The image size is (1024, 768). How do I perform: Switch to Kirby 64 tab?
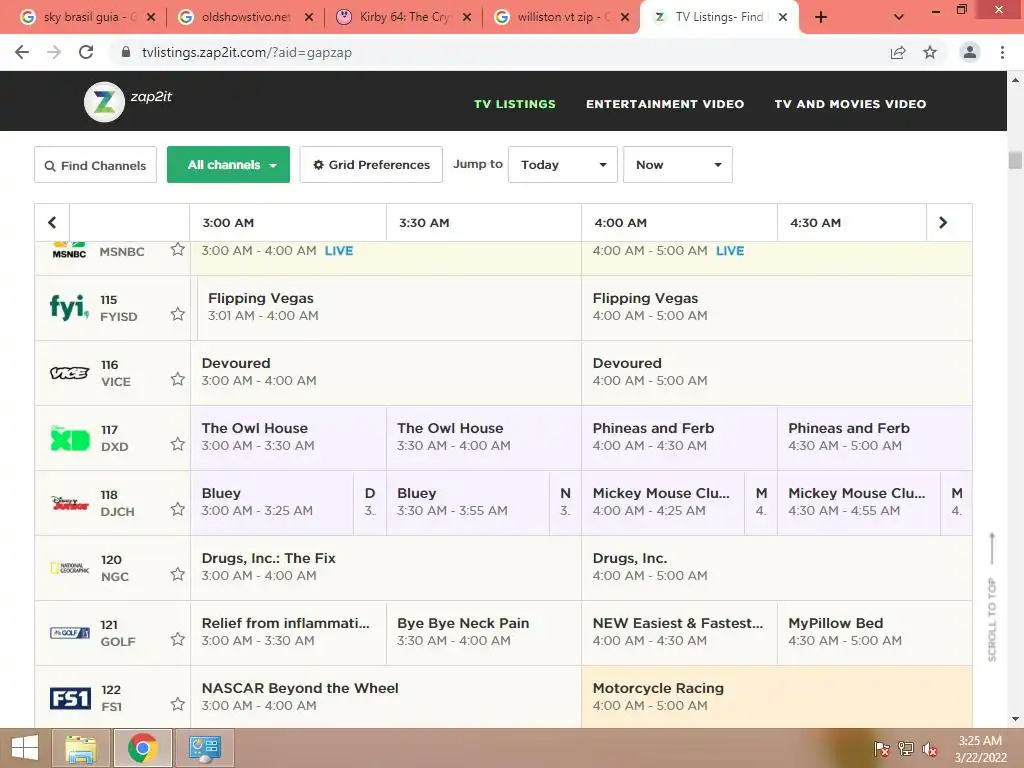pyautogui.click(x=404, y=17)
